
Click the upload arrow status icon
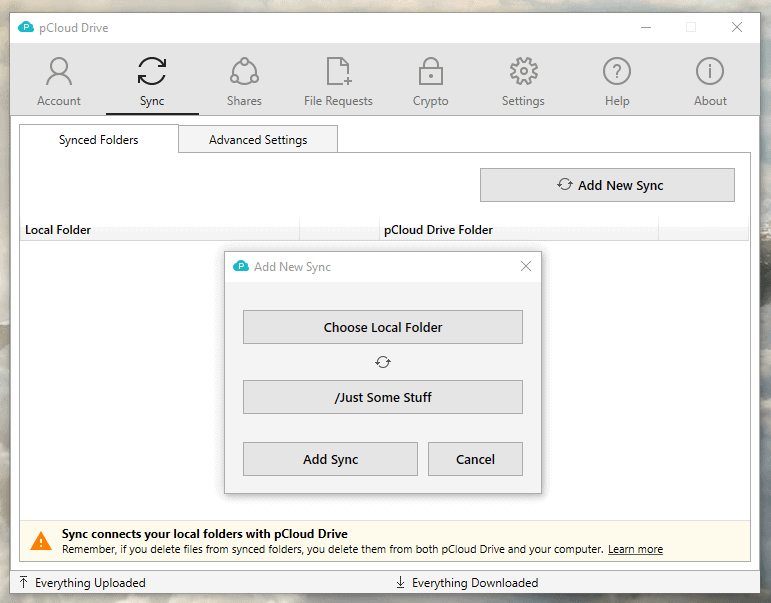(x=24, y=582)
